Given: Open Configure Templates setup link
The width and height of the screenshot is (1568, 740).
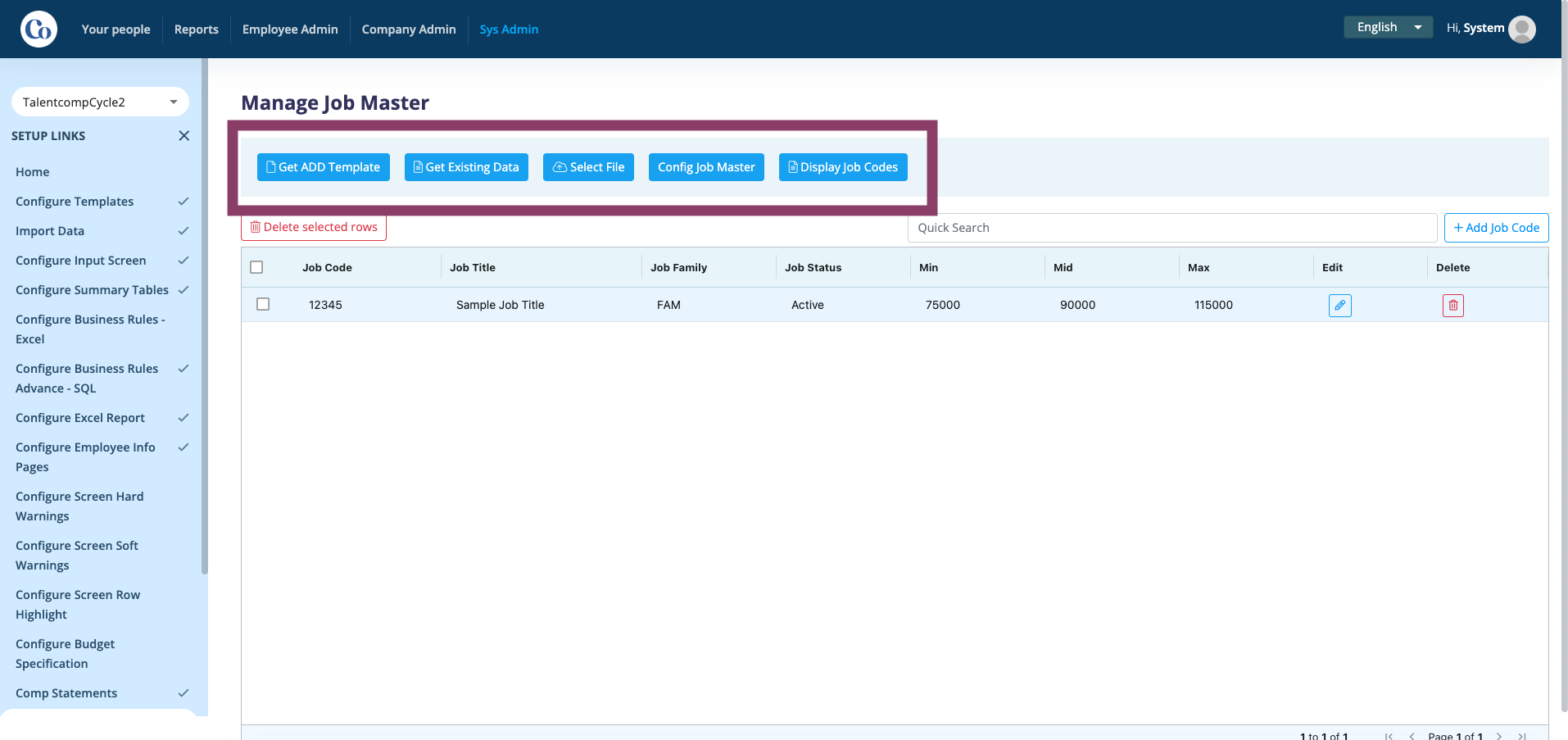Looking at the screenshot, I should 75,202.
